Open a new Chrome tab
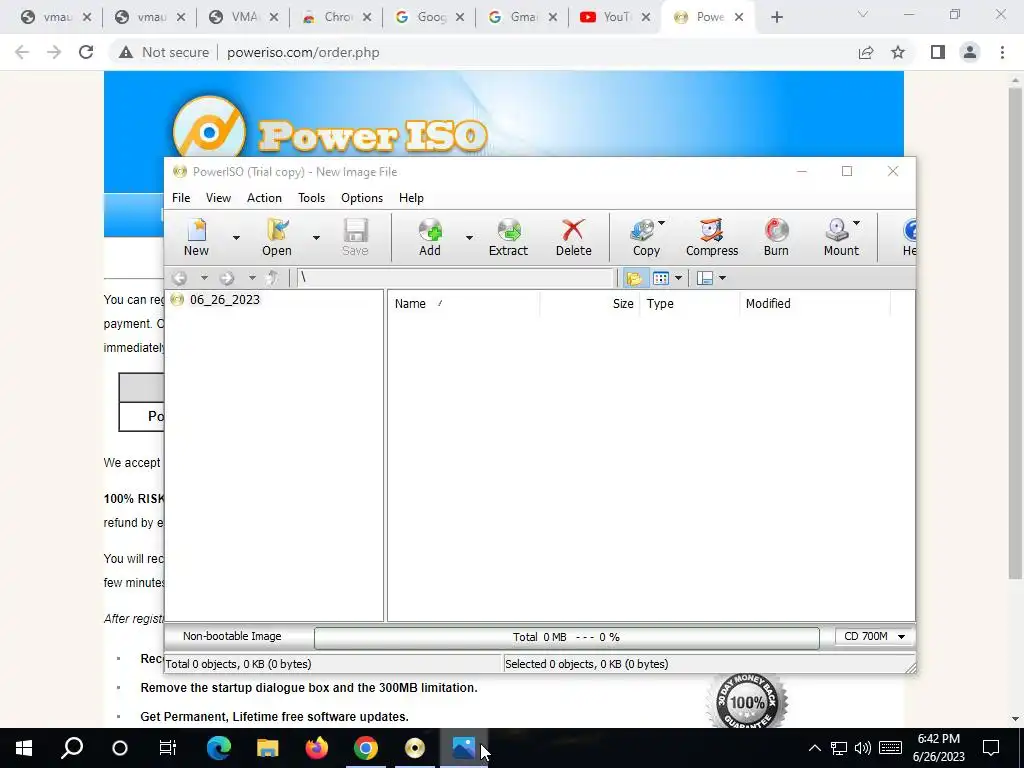The image size is (1024, 768). point(776,18)
